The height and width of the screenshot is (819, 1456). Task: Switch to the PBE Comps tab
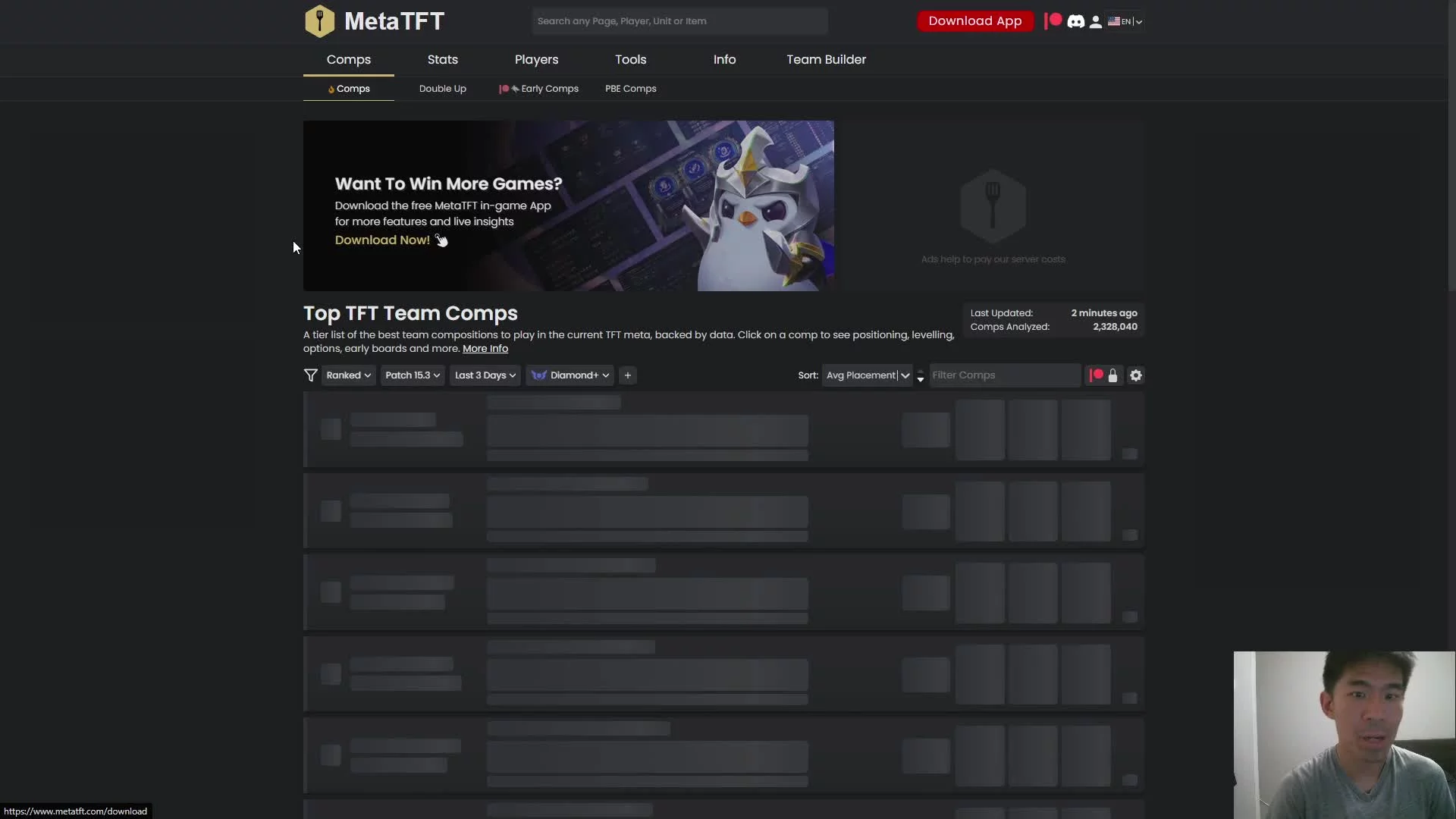[631, 89]
